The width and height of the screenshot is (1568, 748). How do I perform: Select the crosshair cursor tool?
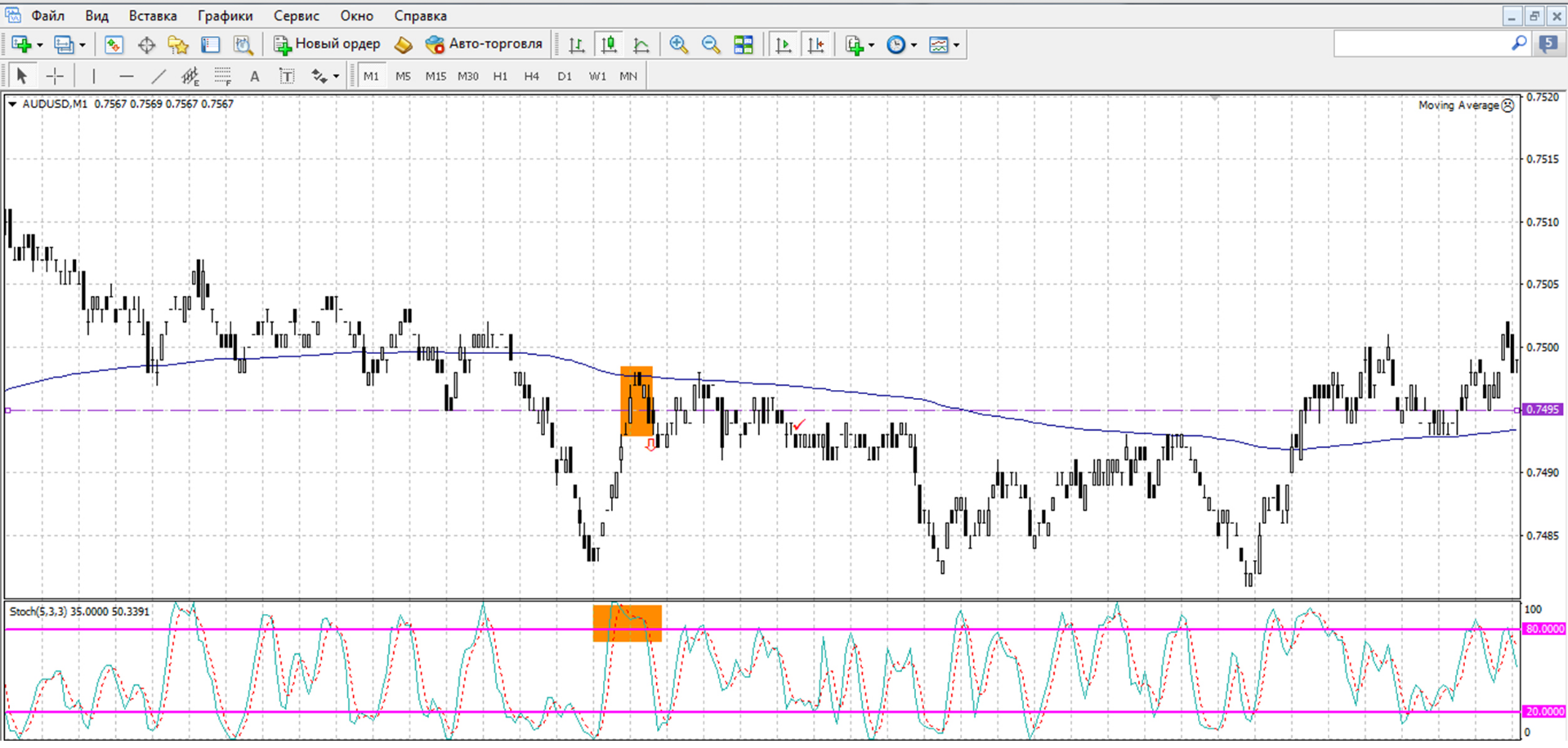[55, 76]
